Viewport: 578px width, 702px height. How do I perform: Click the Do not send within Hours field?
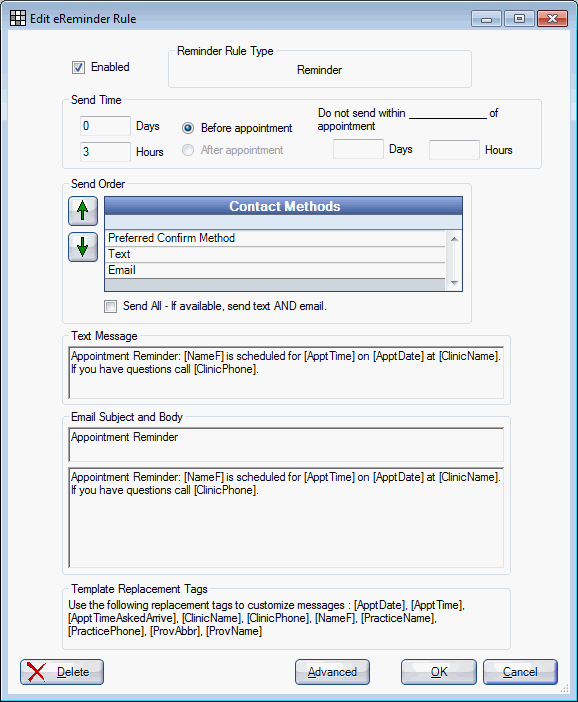tap(454, 150)
